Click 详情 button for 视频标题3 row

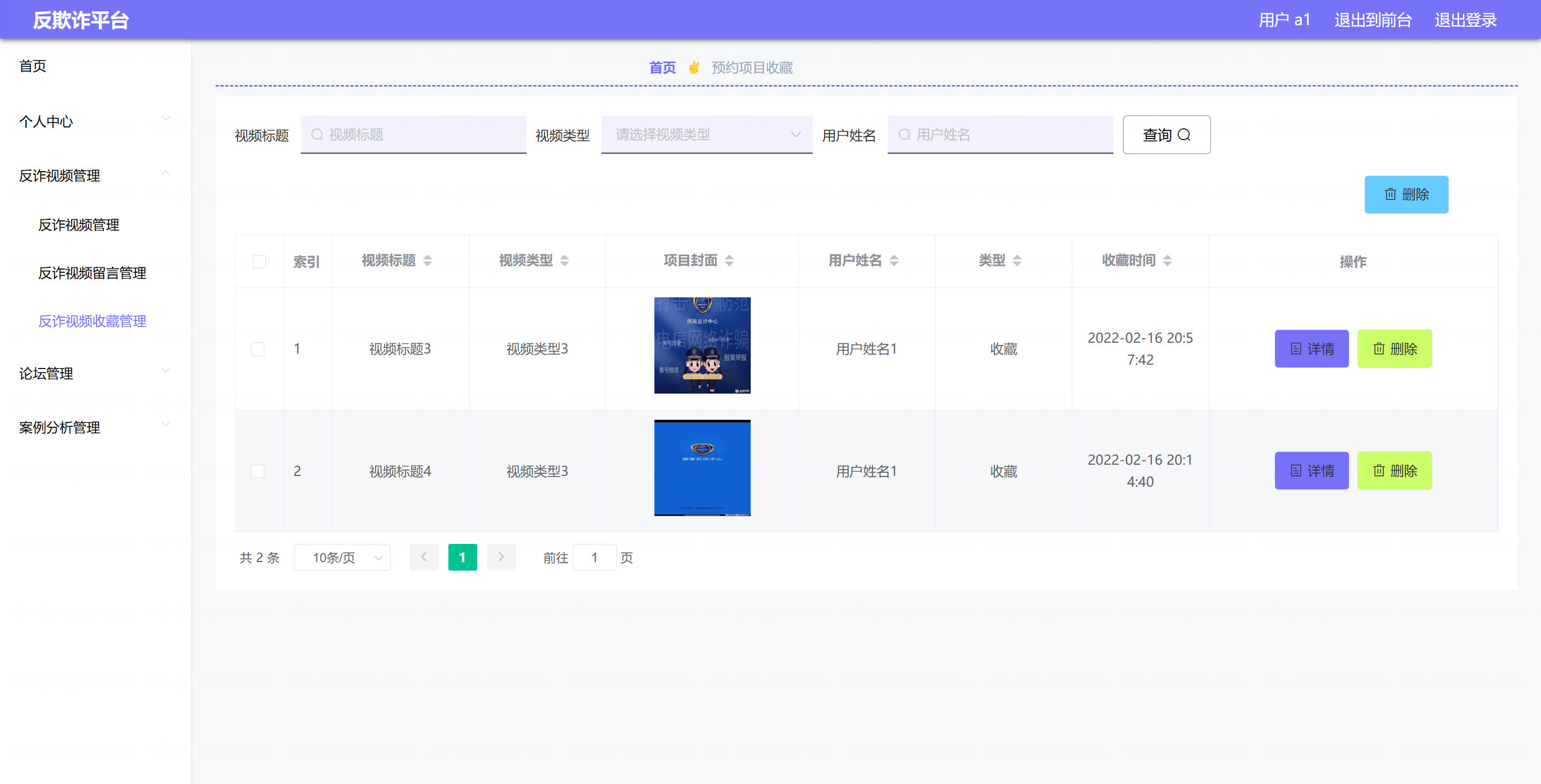tap(1311, 349)
